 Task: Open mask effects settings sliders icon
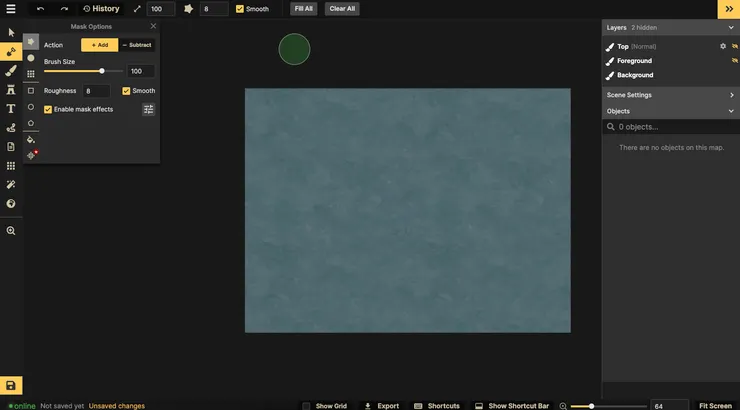coord(149,109)
